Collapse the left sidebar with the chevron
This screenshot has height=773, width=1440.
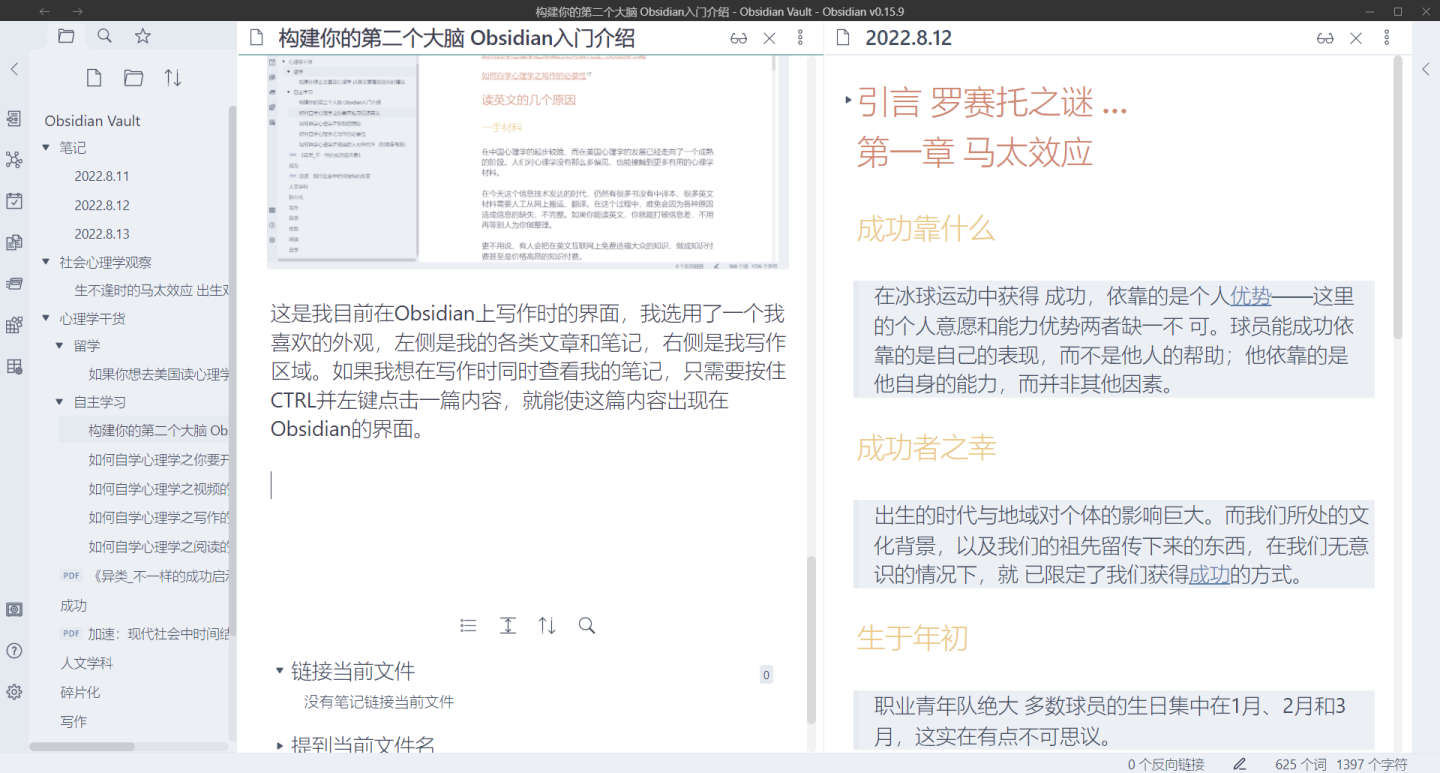click(14, 69)
